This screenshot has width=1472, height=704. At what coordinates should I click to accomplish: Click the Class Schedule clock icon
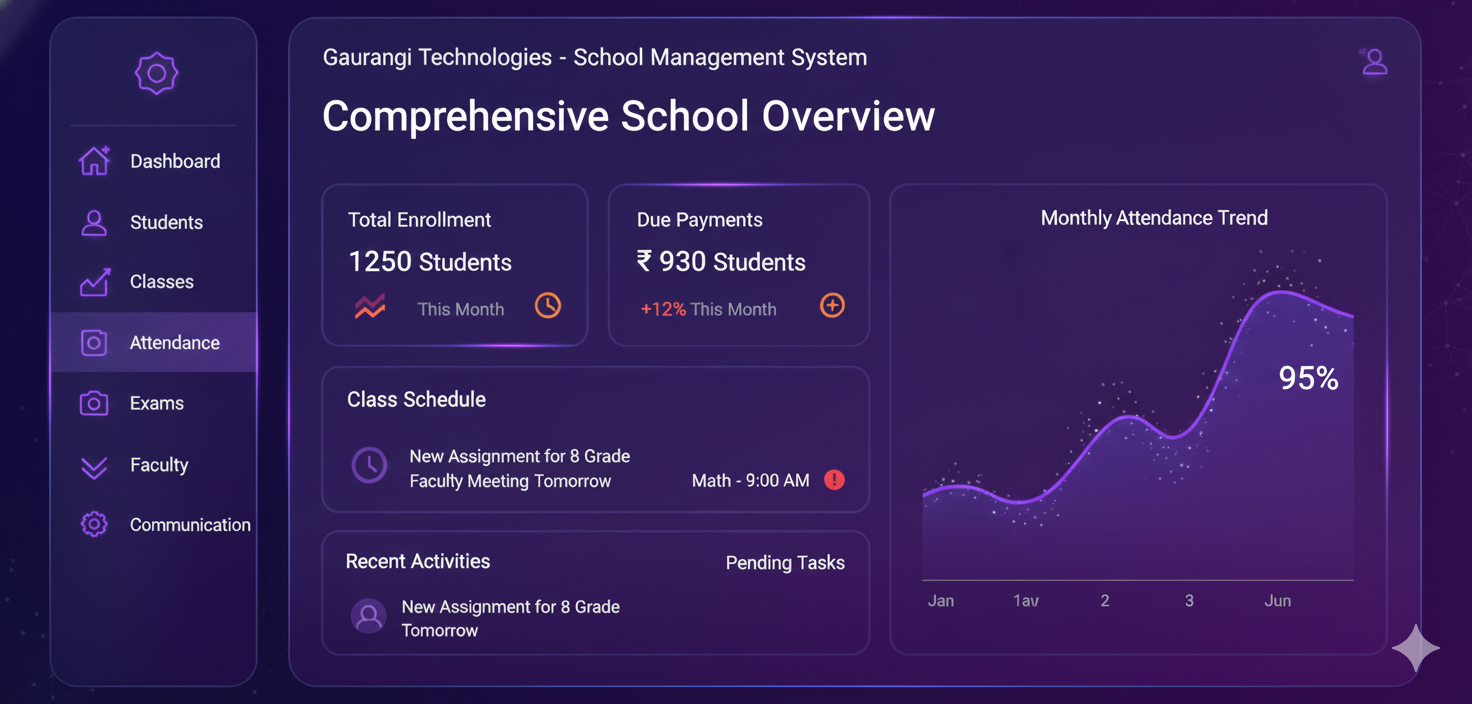(x=369, y=465)
